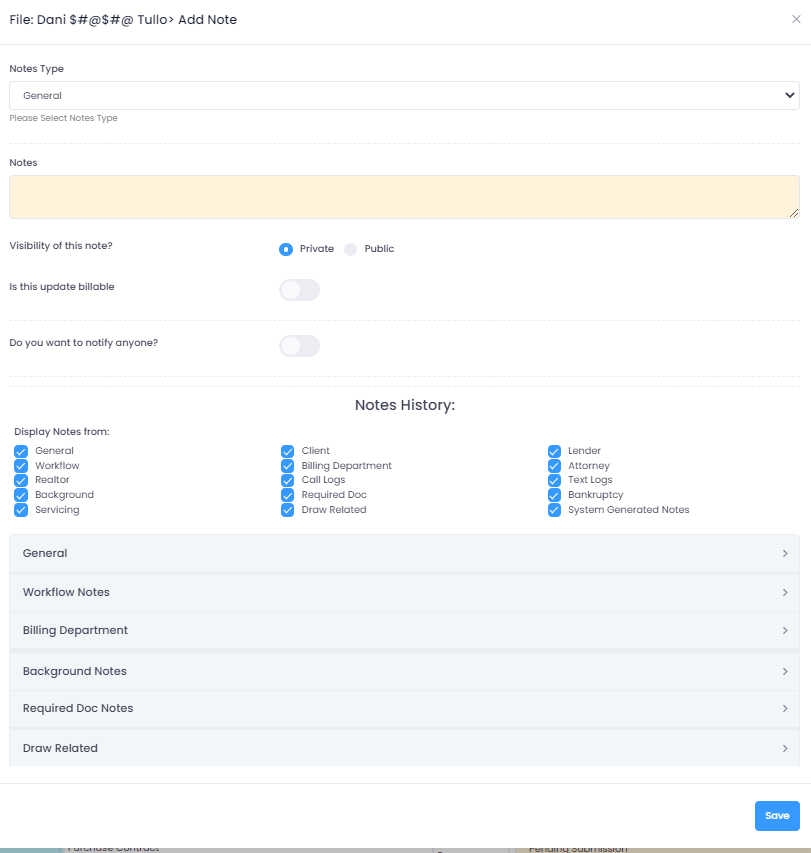Save the new note
This screenshot has width=811, height=853.
(x=776, y=815)
